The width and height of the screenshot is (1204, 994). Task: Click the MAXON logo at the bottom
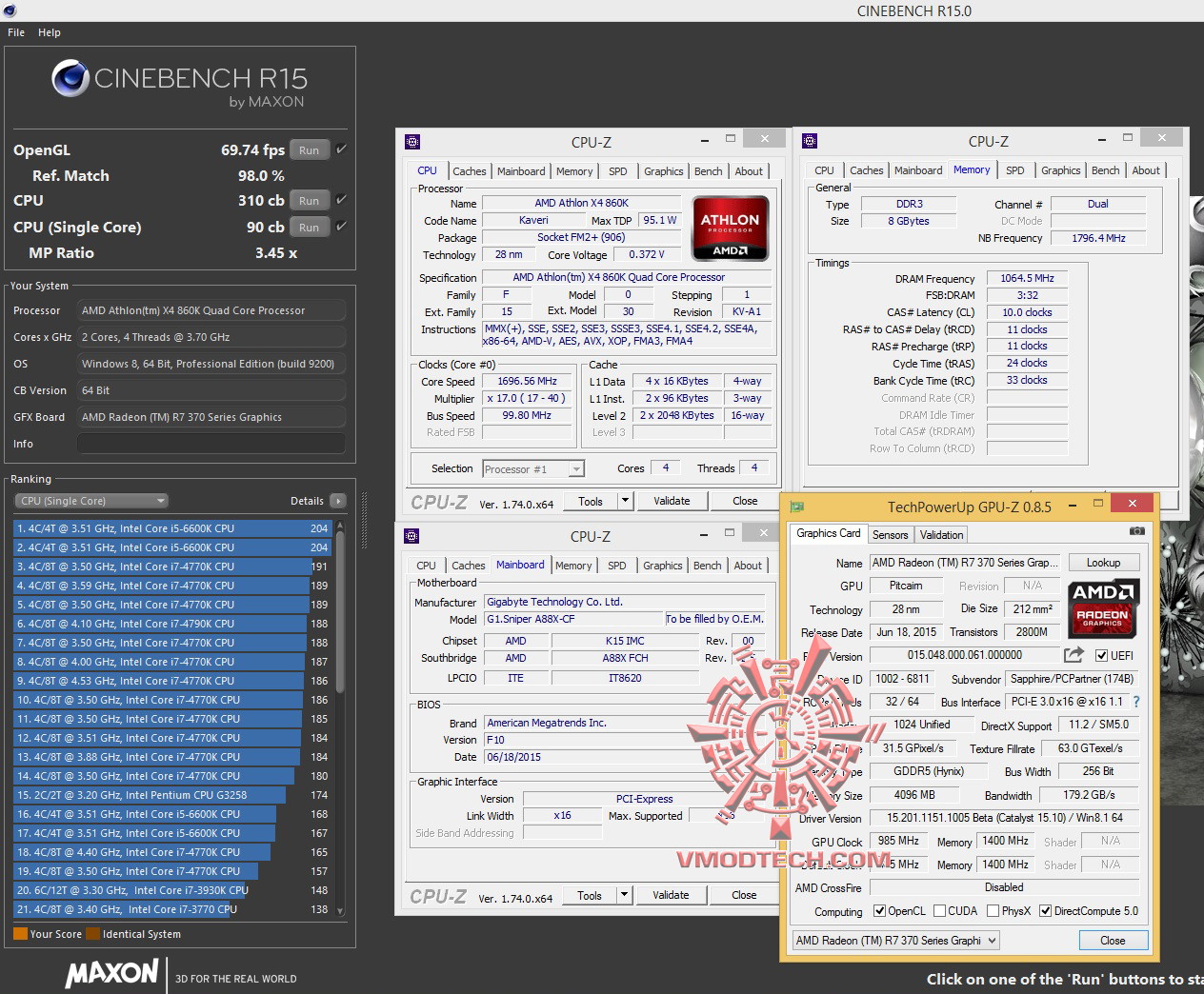click(112, 973)
